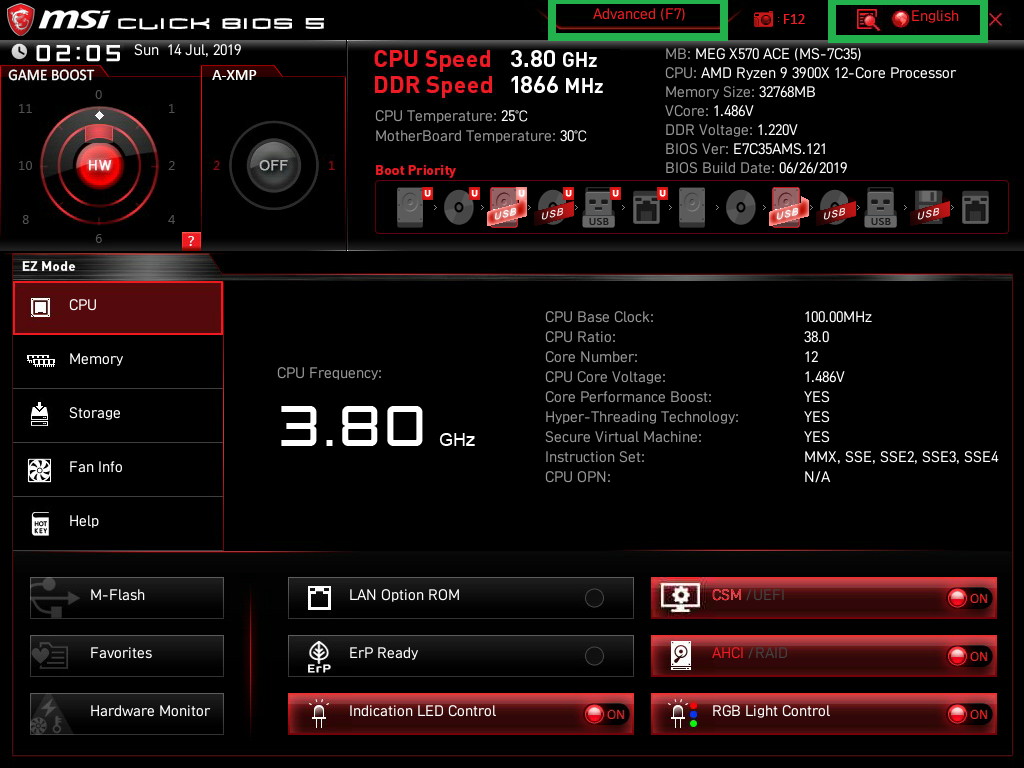Click the "DDR Speed" label
Image resolution: width=1024 pixels, height=768 pixels.
click(433, 86)
